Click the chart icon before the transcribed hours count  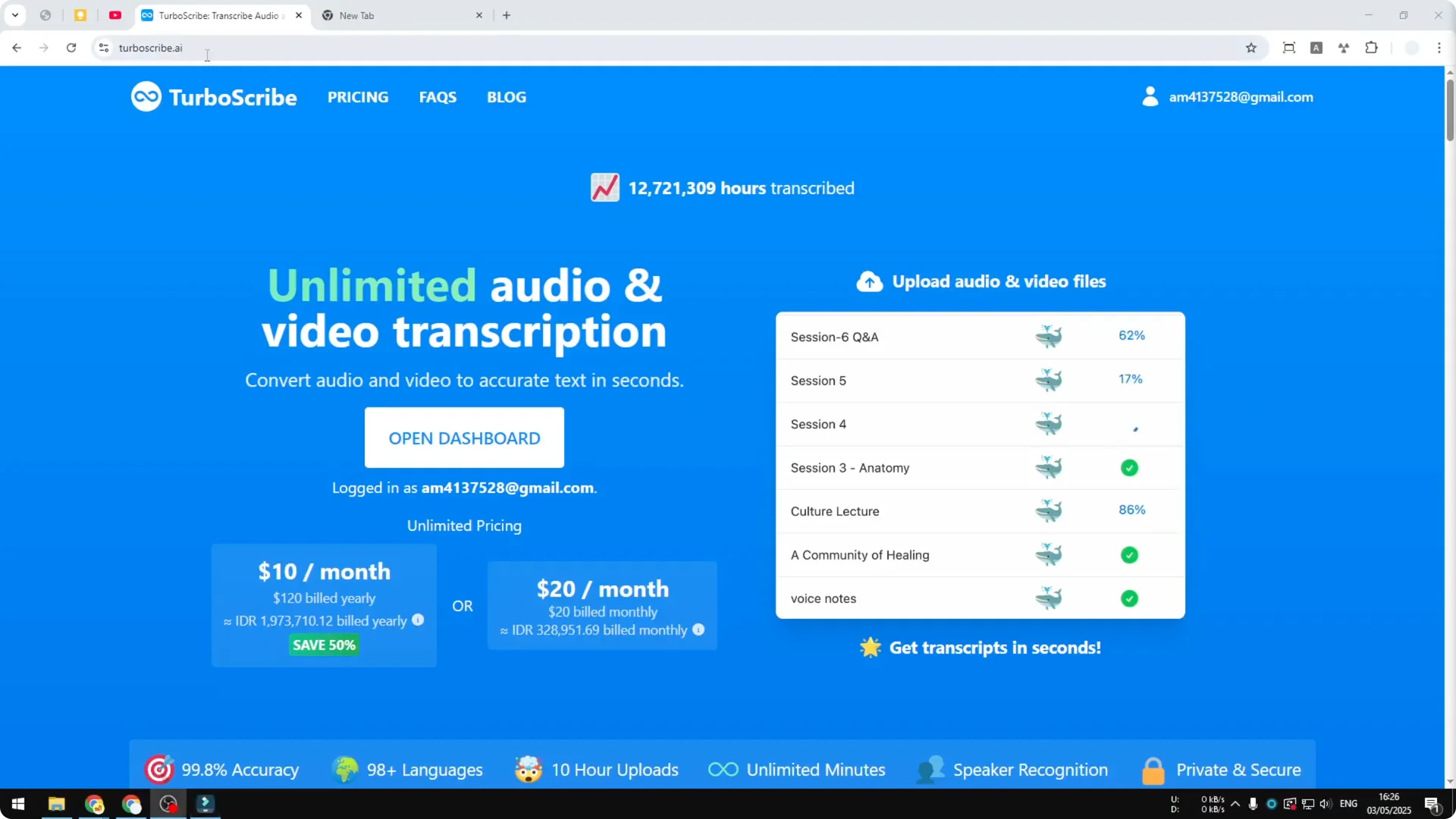pos(604,187)
